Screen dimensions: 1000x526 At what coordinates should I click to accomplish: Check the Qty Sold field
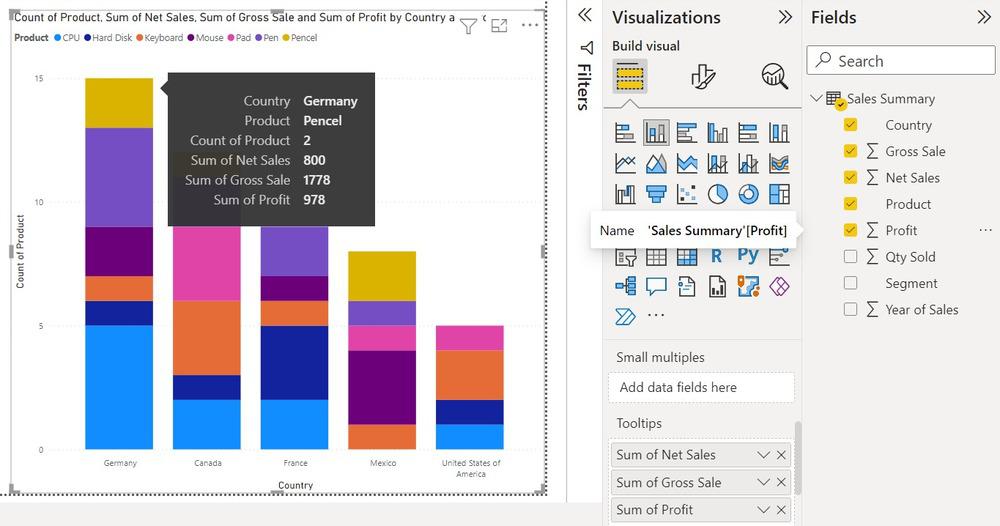850,256
